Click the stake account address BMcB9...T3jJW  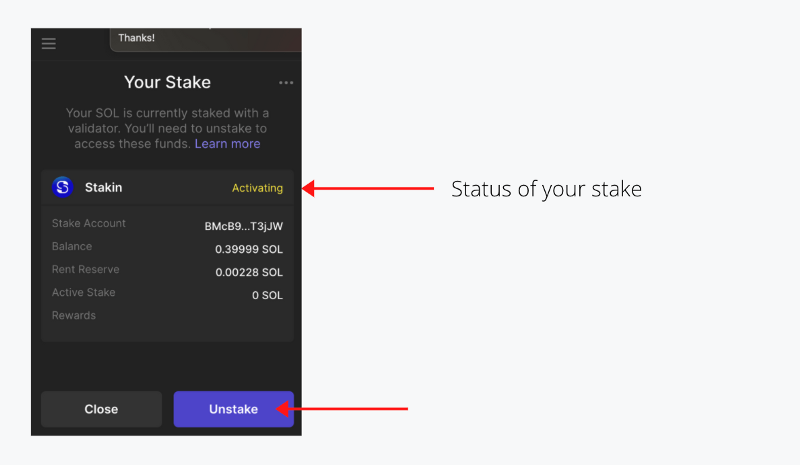(x=243, y=226)
